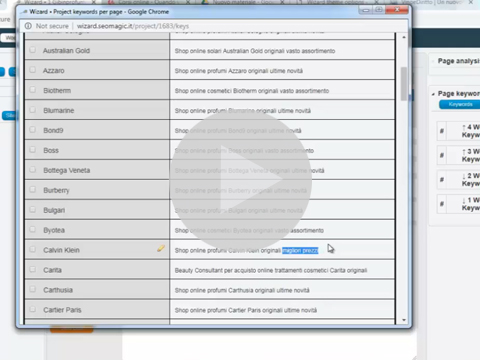Click the popup vertical scrollbar thumb
Screen dimensions: 480x360
[x=404, y=84]
